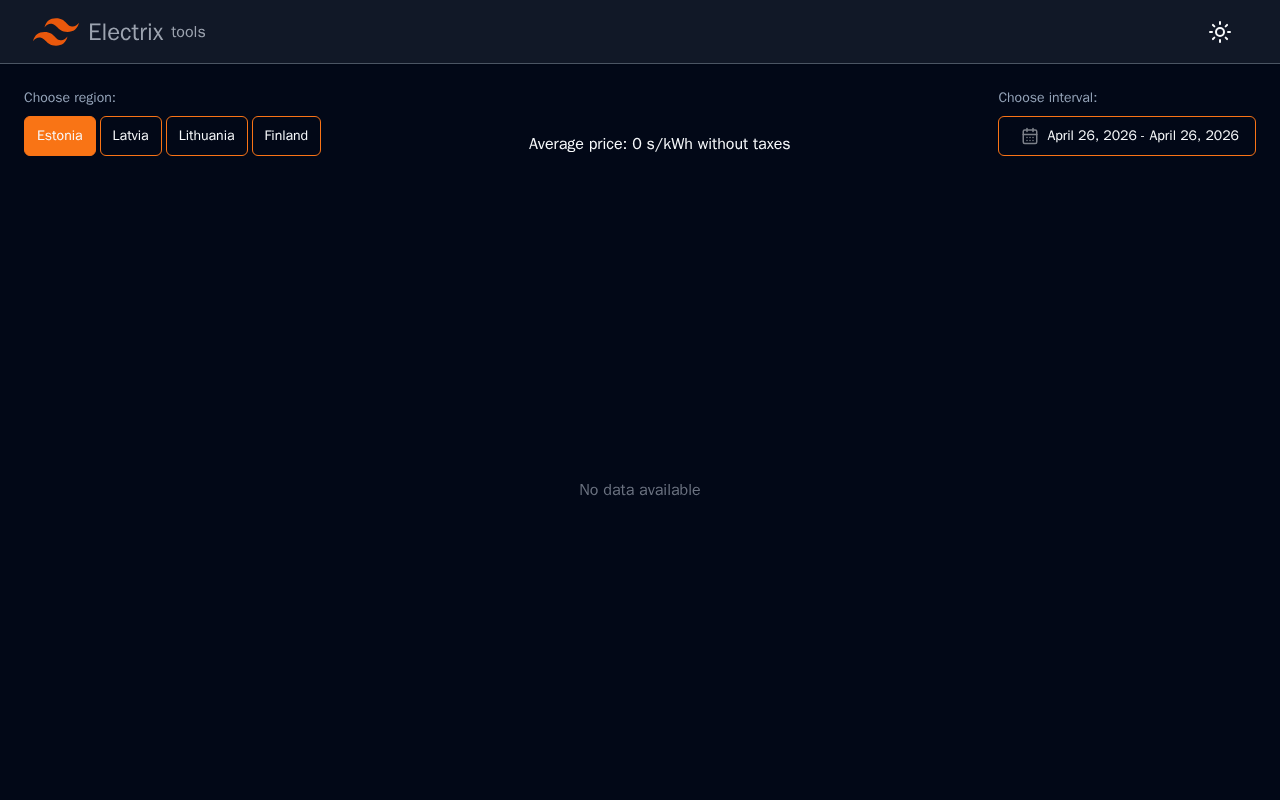
Task: Toggle light theme with sun icon
Action: click(x=1220, y=32)
